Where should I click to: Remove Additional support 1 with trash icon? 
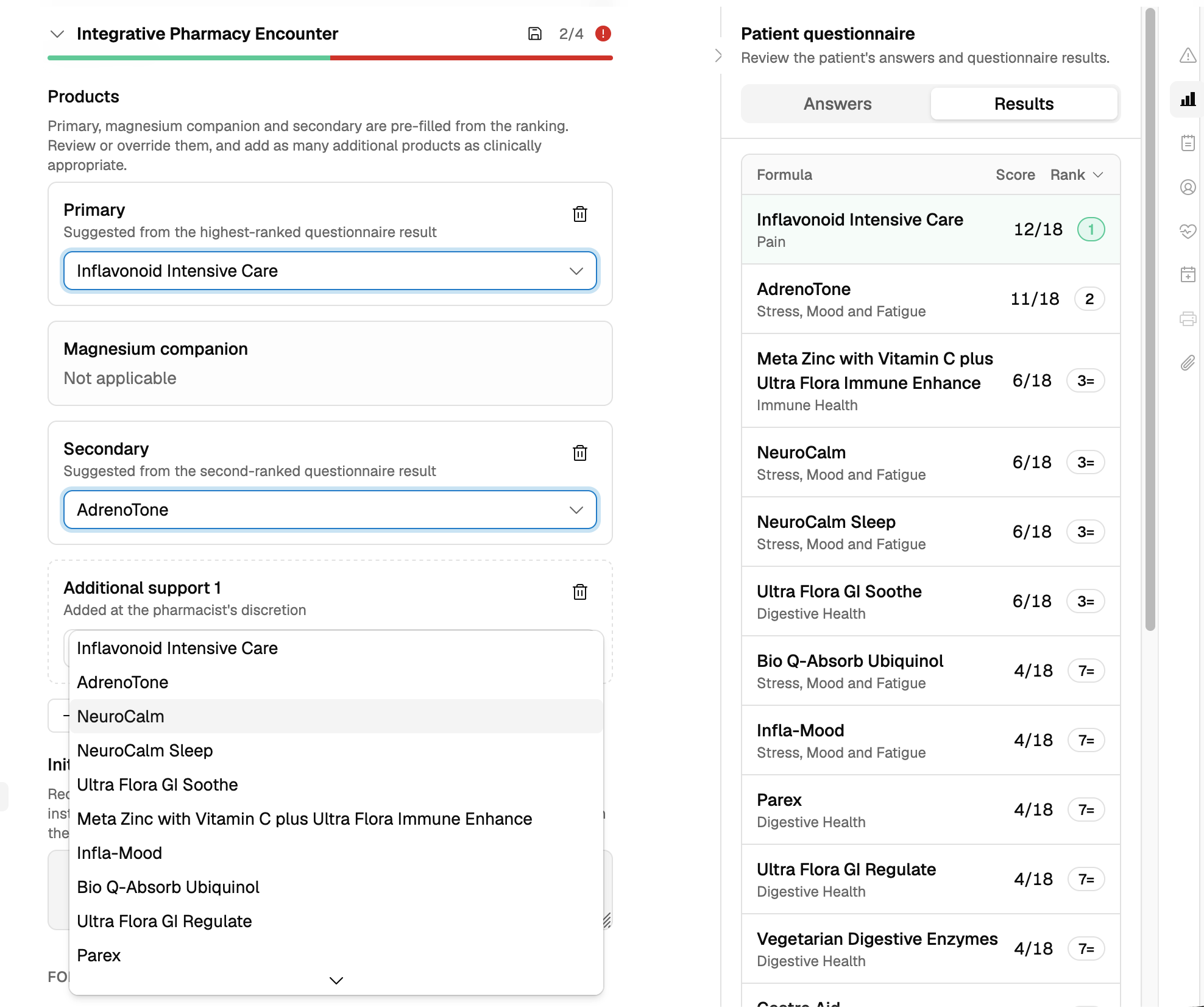pos(579,592)
